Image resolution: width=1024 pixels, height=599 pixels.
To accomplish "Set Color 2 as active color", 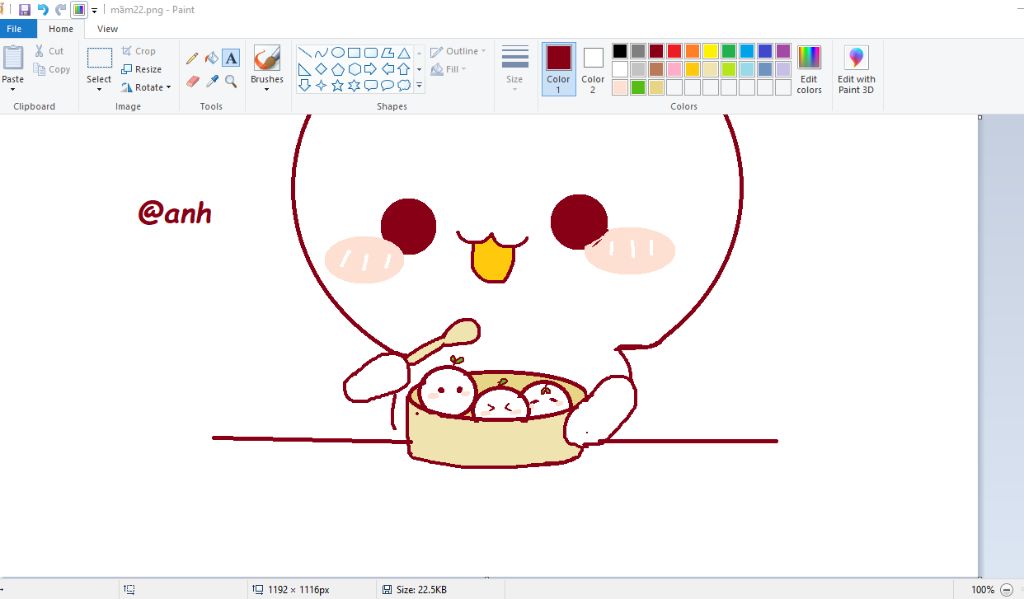I will [x=593, y=69].
